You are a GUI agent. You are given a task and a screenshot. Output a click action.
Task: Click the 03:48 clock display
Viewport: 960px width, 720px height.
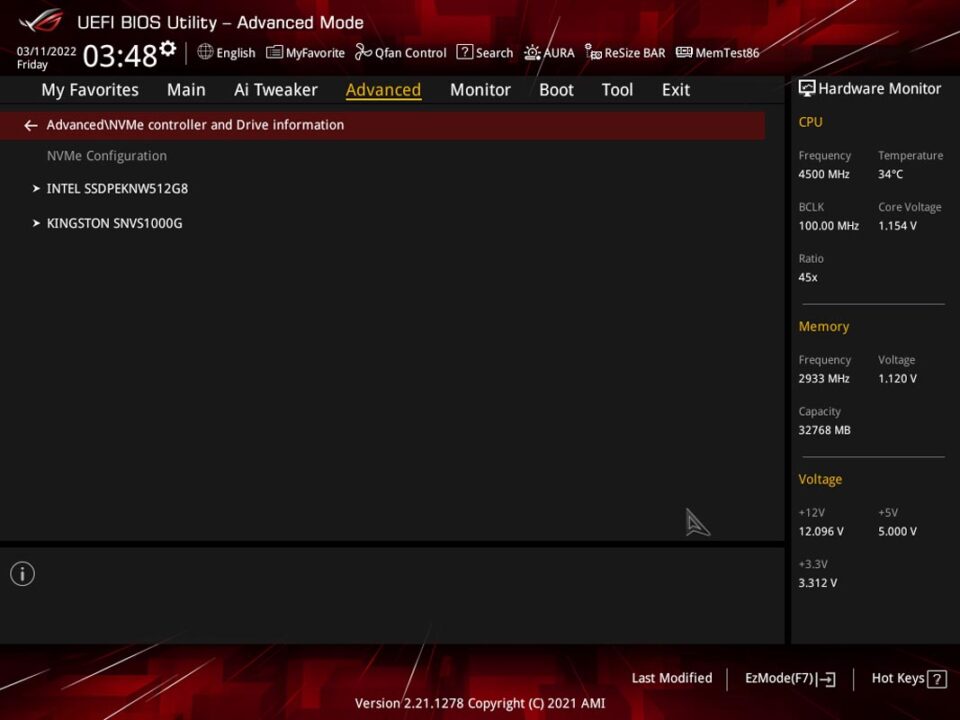(120, 56)
